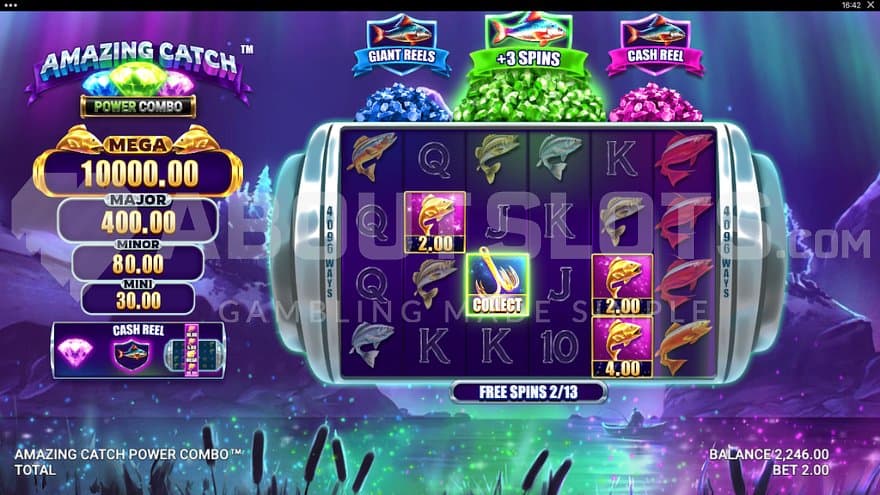This screenshot has width=880, height=495.
Task: Click the pink diamond in Cash Reel panel
Action: click(75, 354)
